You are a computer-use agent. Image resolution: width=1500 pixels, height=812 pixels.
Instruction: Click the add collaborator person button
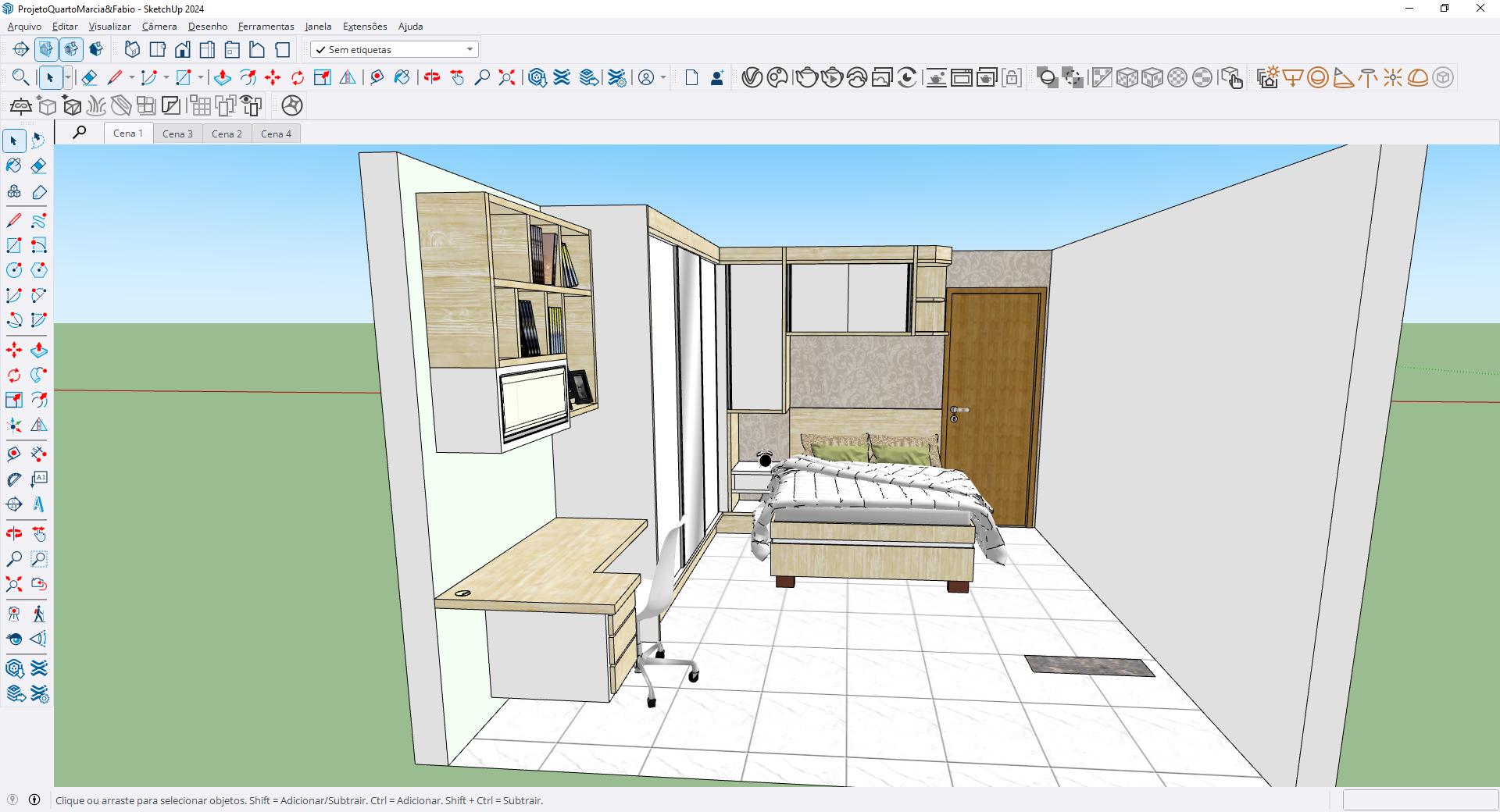pyautogui.click(x=716, y=77)
